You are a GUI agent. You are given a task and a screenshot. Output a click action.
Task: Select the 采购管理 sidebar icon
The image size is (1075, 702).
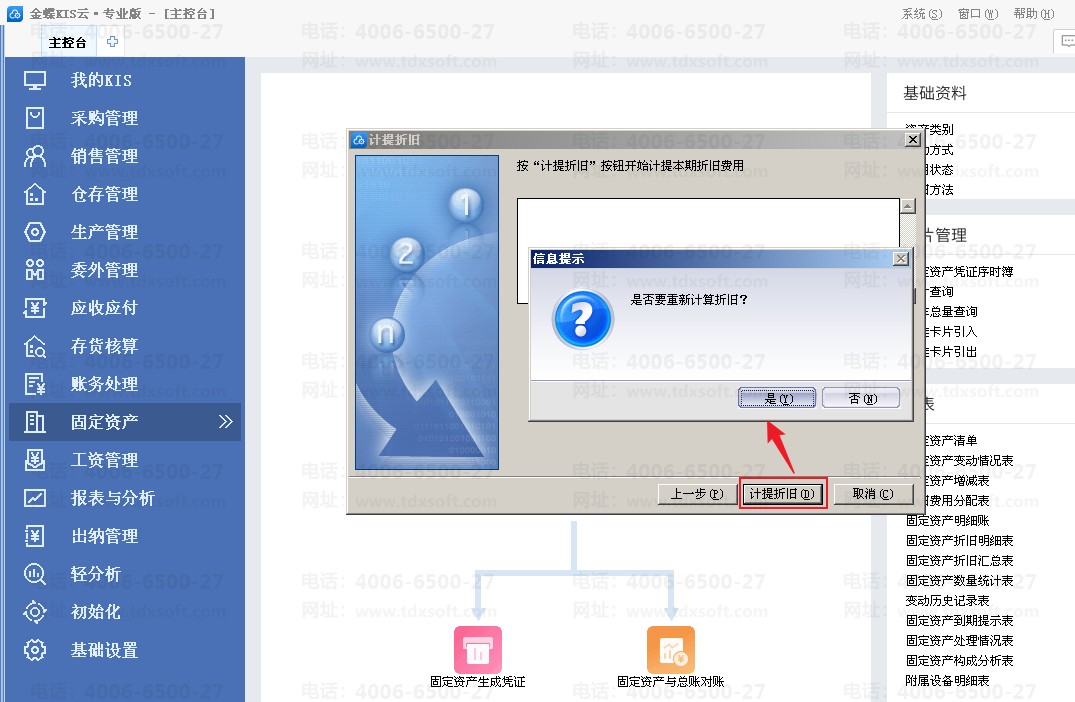click(x=35, y=118)
